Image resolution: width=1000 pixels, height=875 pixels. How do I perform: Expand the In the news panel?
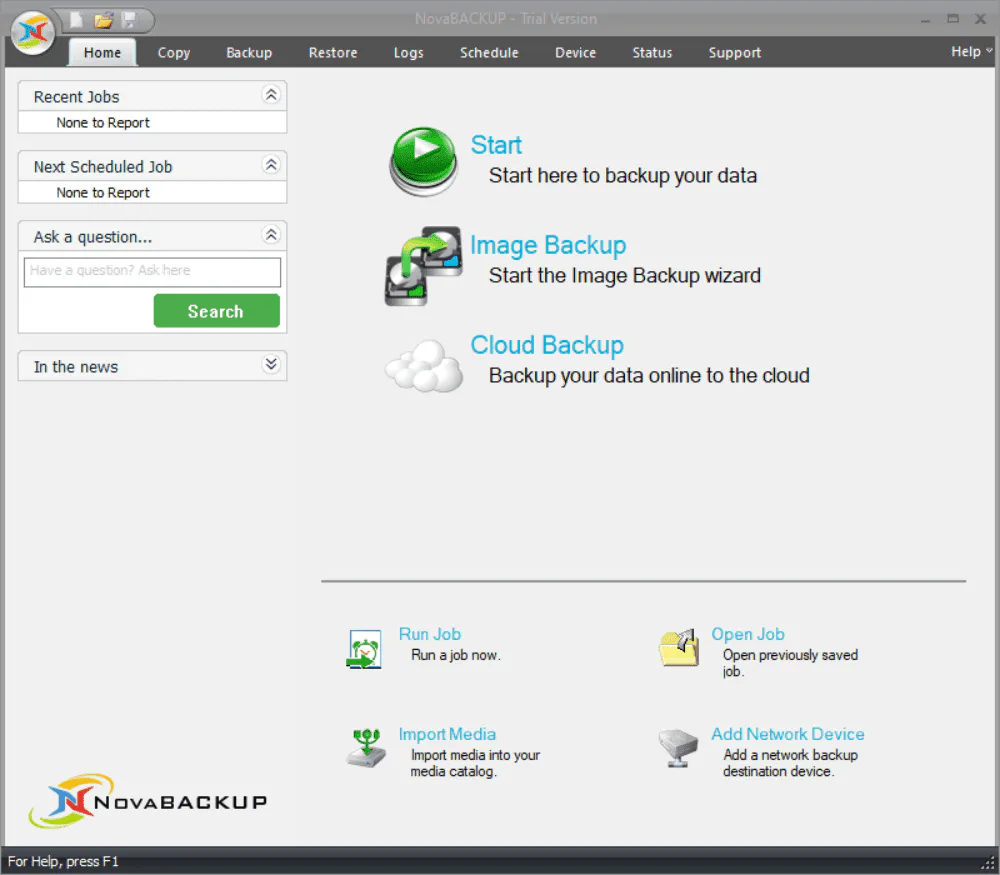271,364
